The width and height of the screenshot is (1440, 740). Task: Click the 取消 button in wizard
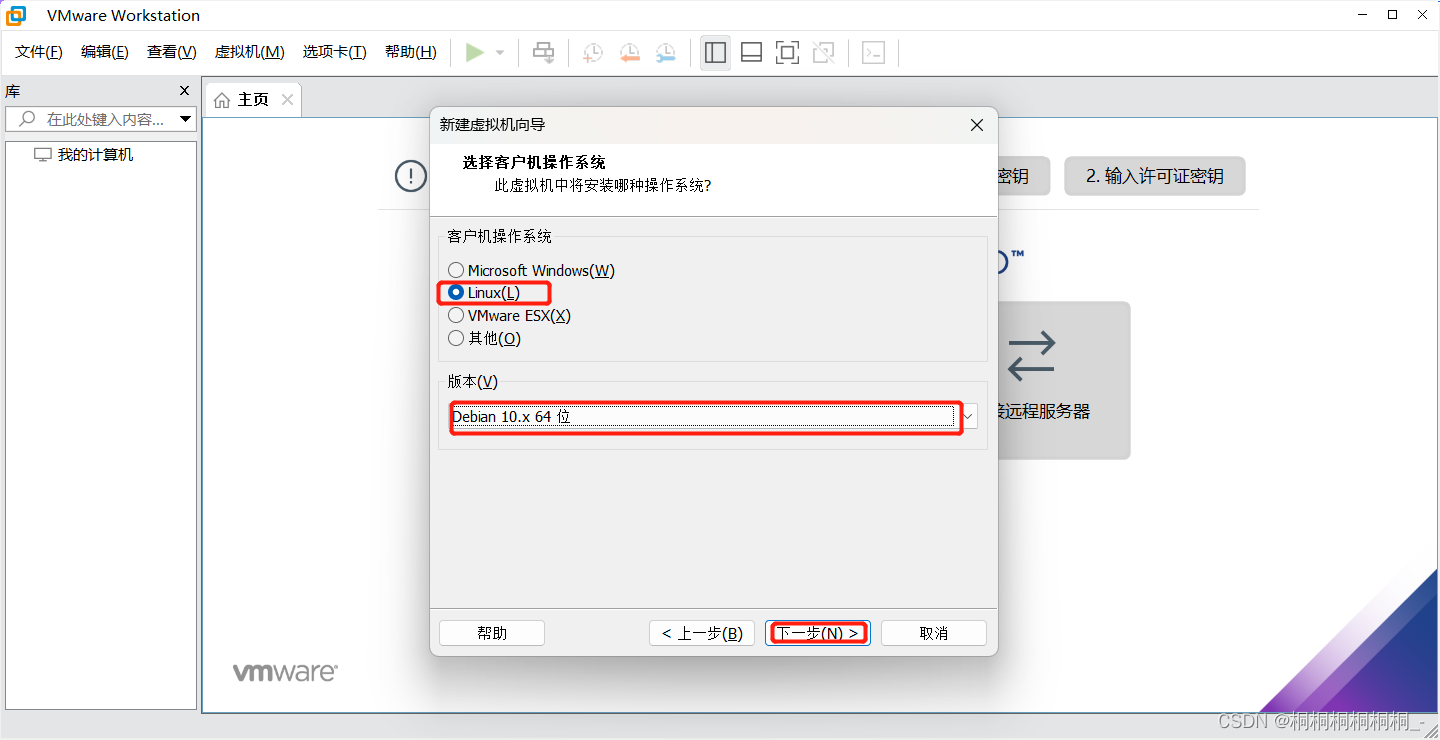click(934, 633)
